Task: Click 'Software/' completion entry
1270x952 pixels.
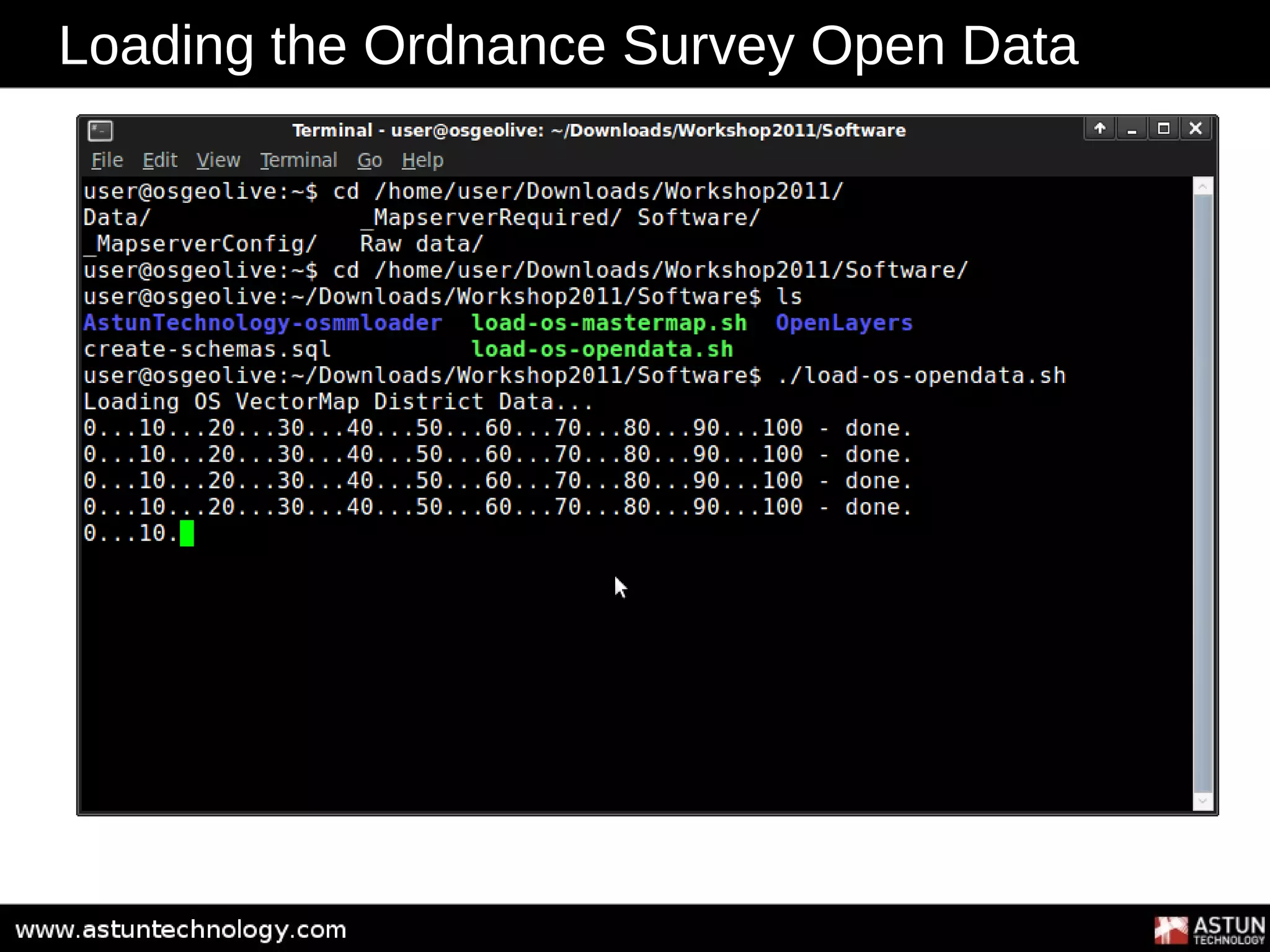Action: click(x=699, y=218)
